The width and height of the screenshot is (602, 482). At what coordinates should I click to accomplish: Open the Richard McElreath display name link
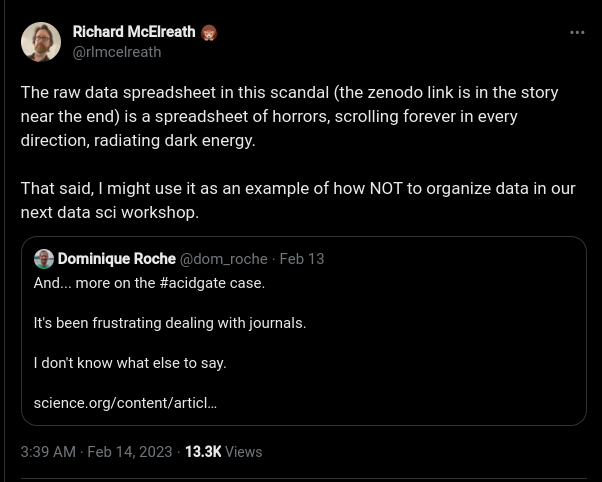coord(135,33)
